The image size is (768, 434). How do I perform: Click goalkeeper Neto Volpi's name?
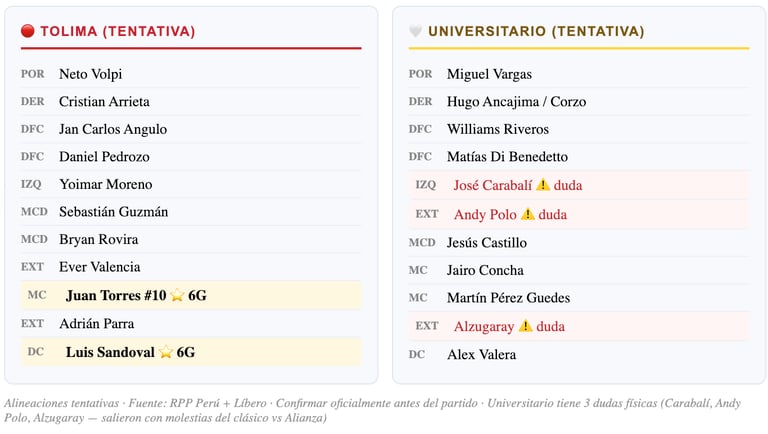coord(90,74)
